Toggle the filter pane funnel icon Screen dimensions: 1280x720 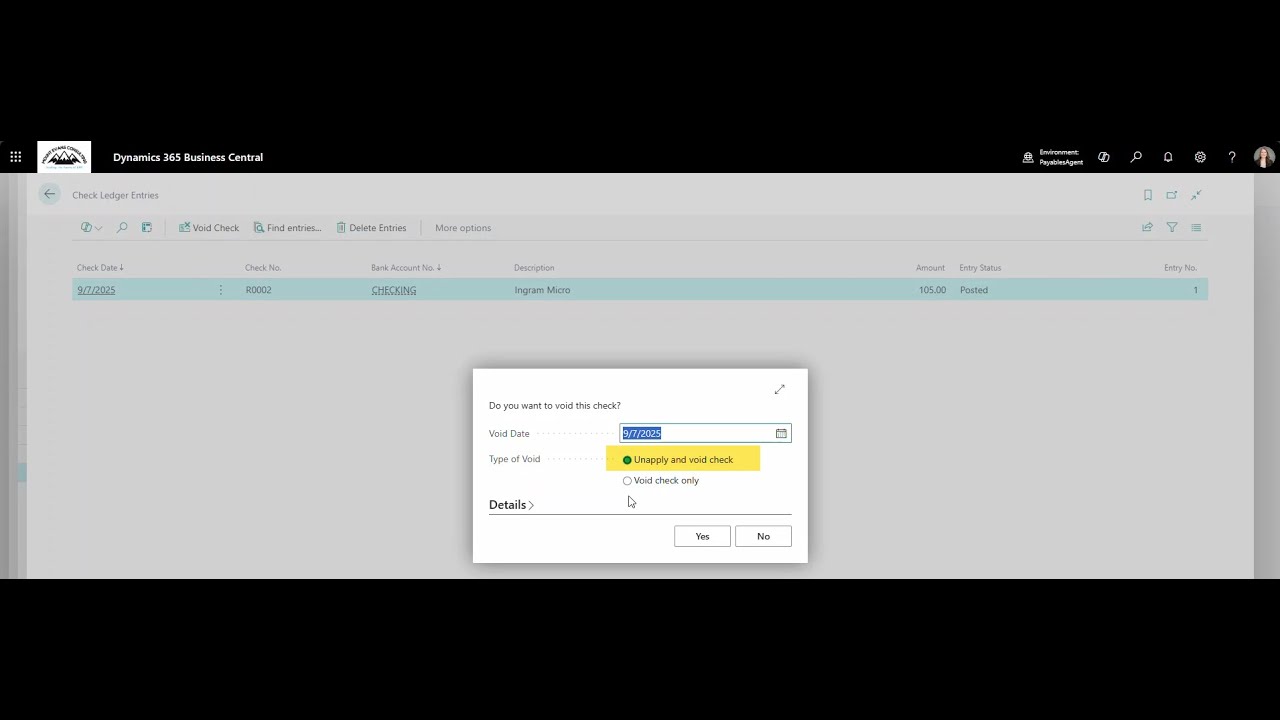1172,228
